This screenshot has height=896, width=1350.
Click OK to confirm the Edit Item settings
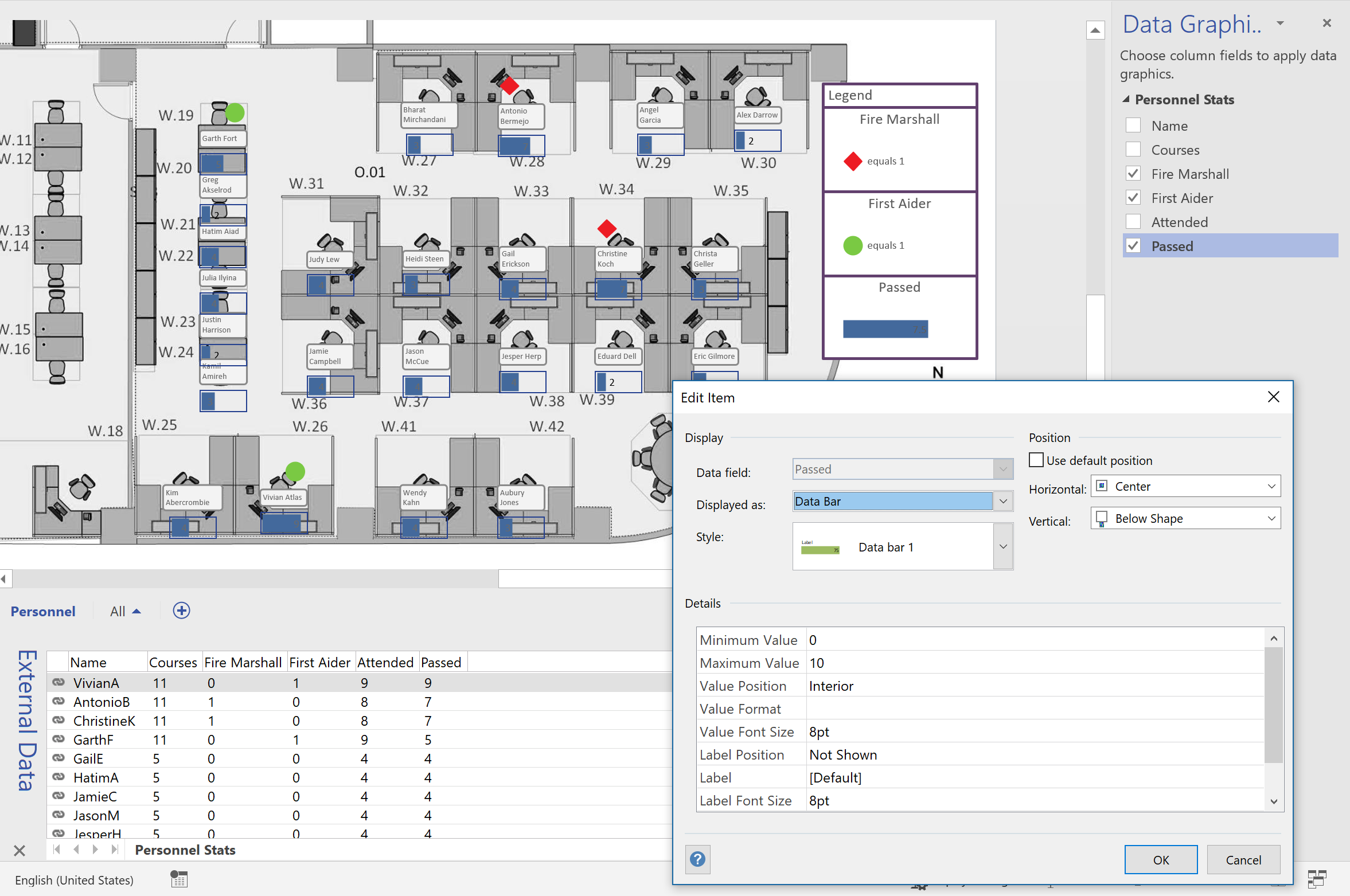[1160, 859]
